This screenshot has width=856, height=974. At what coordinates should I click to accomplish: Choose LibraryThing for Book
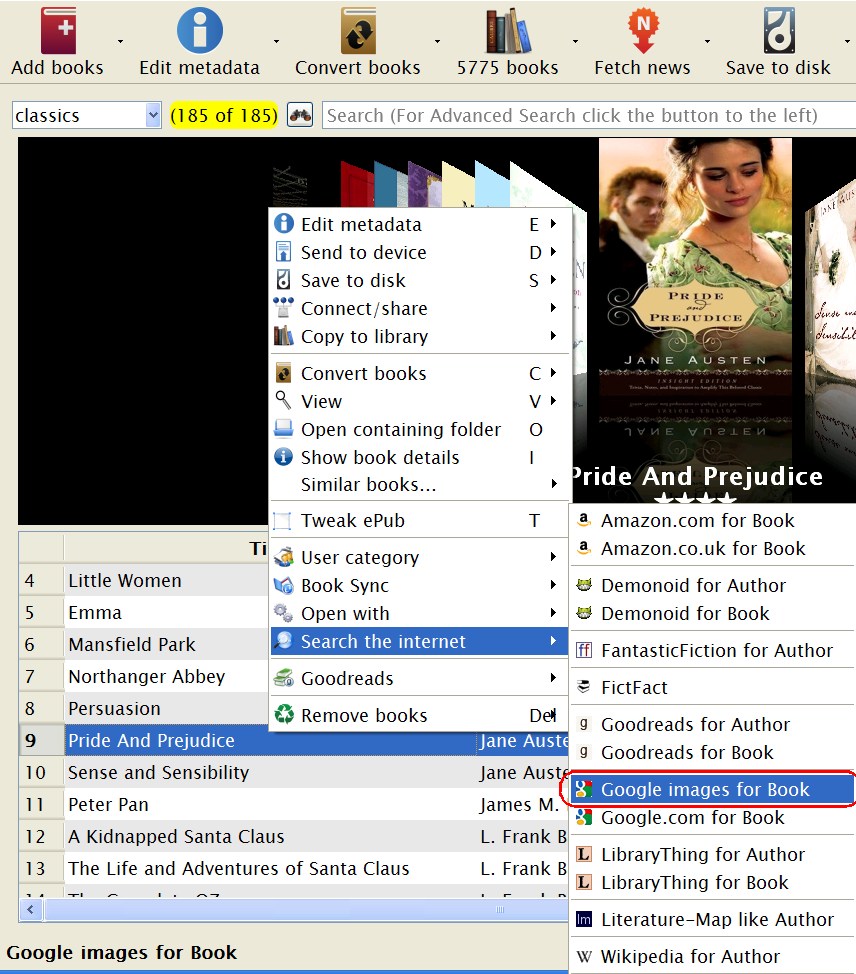(x=713, y=882)
